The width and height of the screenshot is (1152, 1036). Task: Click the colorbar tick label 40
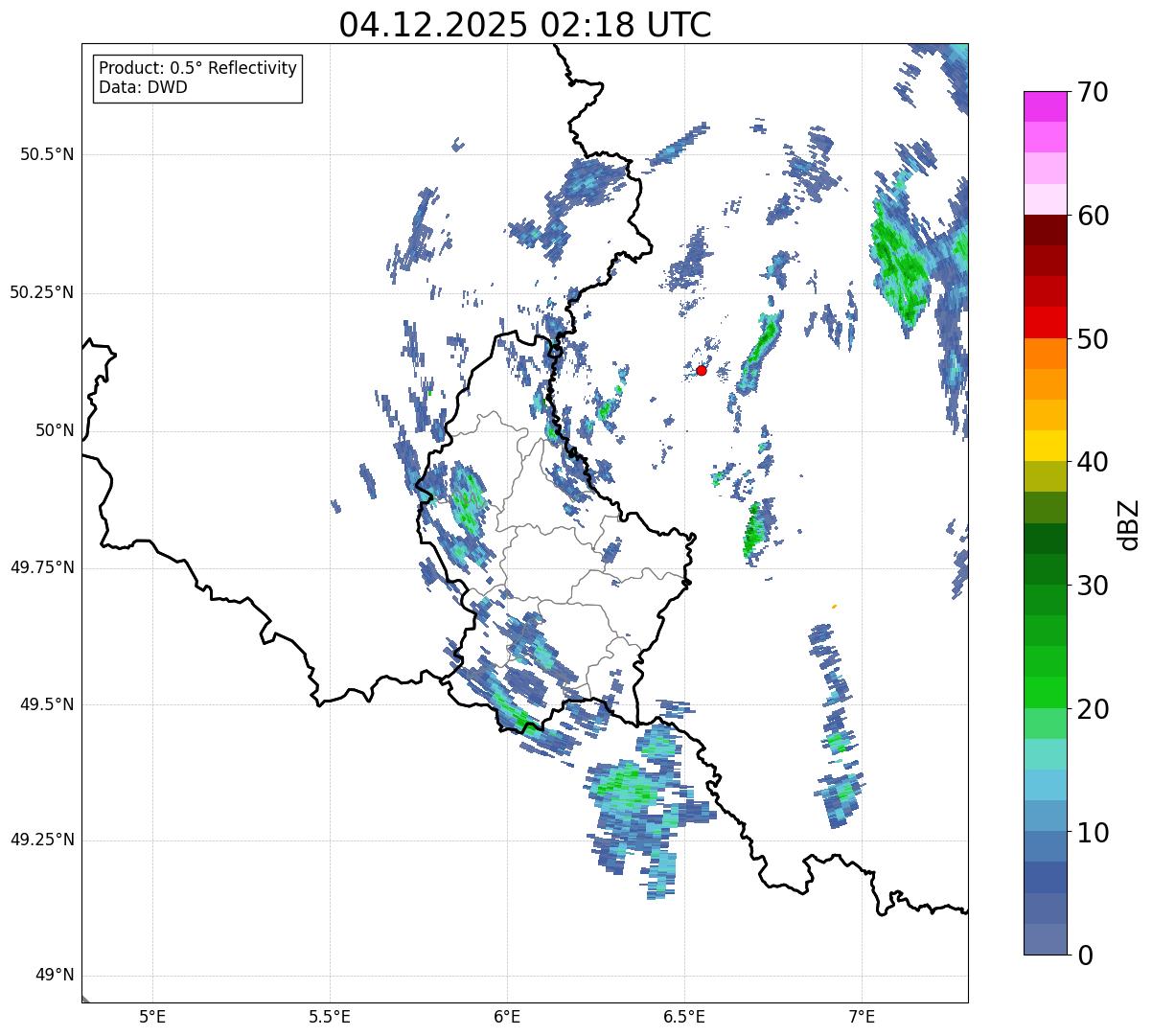tap(1094, 462)
